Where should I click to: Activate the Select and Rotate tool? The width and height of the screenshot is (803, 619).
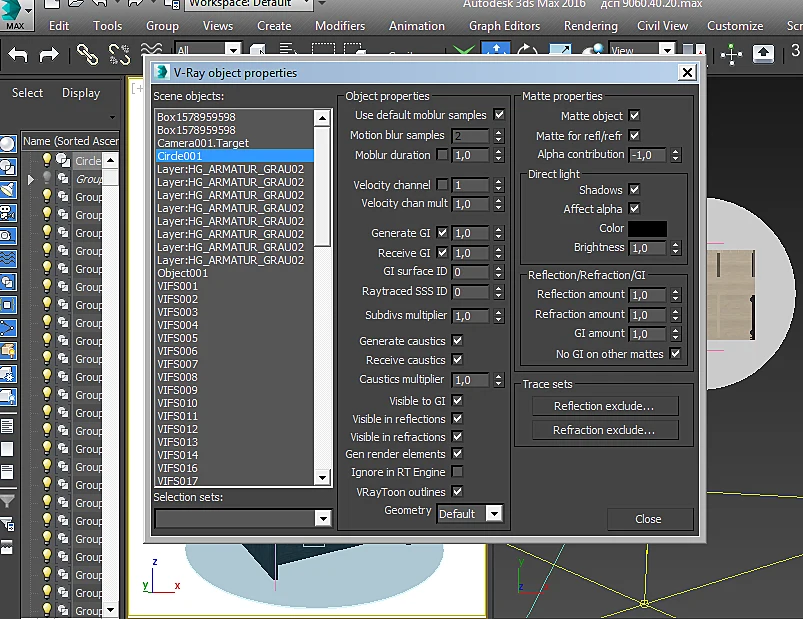click(527, 49)
